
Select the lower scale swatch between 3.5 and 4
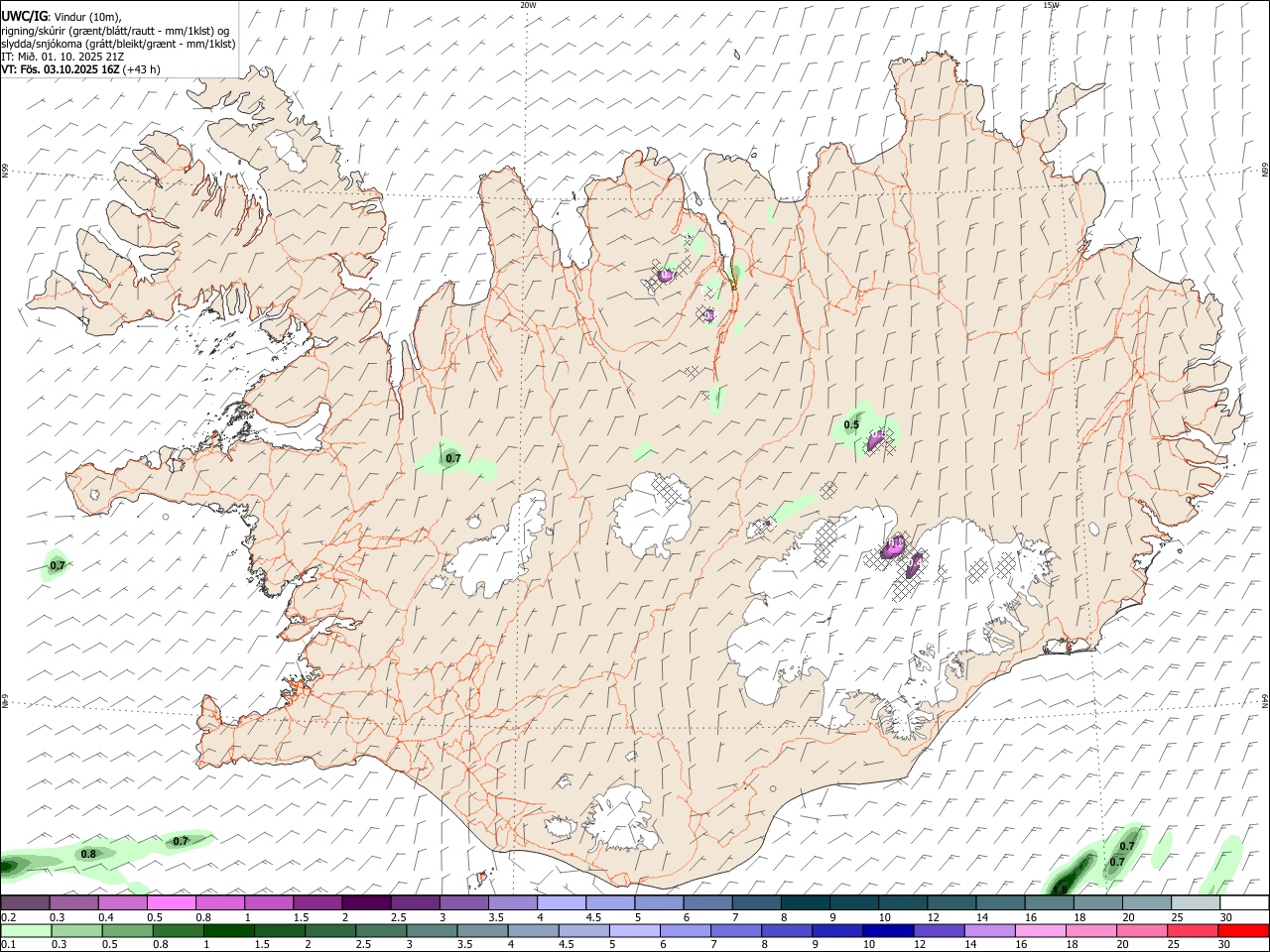pyautogui.click(x=485, y=930)
